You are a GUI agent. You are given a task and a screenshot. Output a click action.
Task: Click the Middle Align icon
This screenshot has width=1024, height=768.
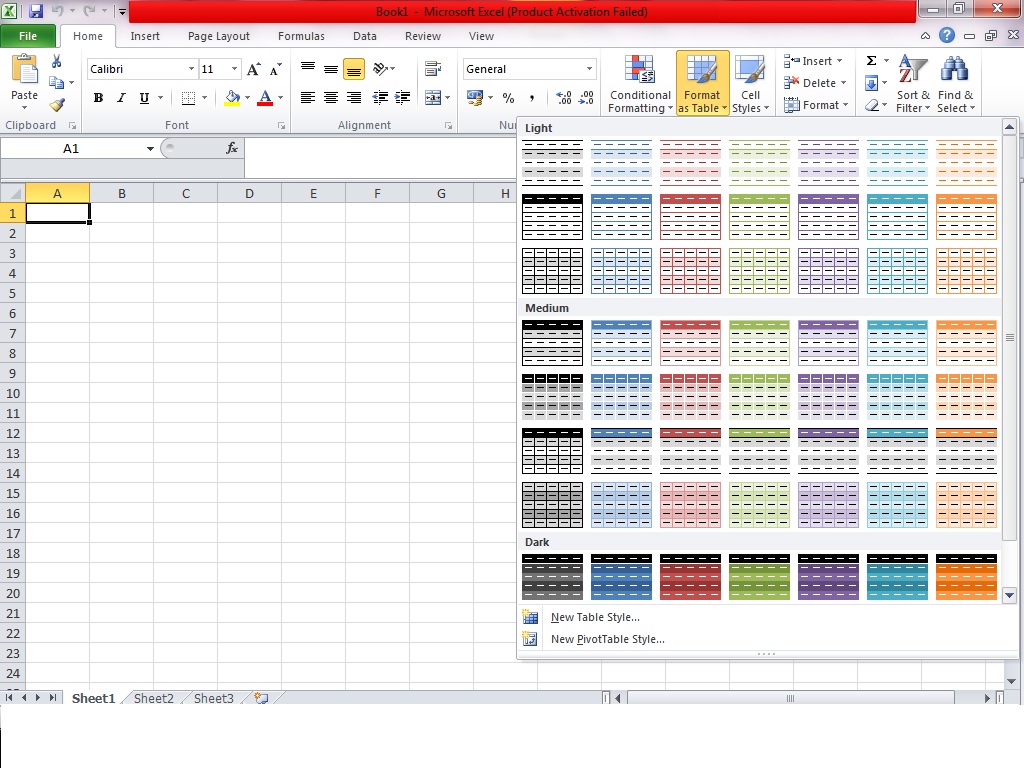coord(331,68)
